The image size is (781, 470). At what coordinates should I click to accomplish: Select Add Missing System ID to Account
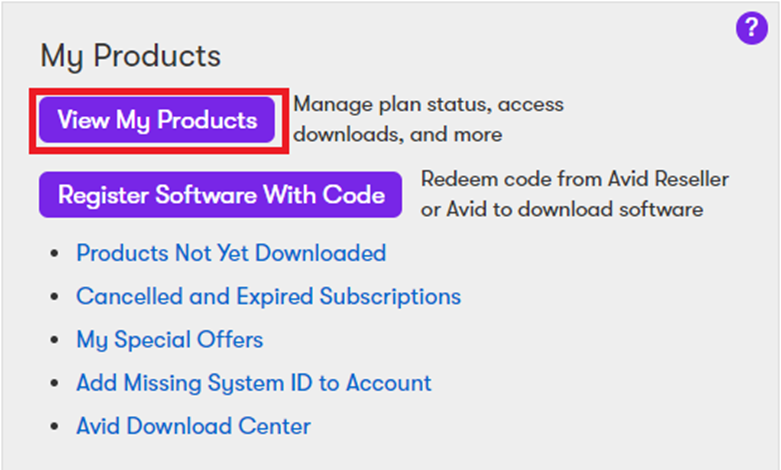pyautogui.click(x=254, y=383)
